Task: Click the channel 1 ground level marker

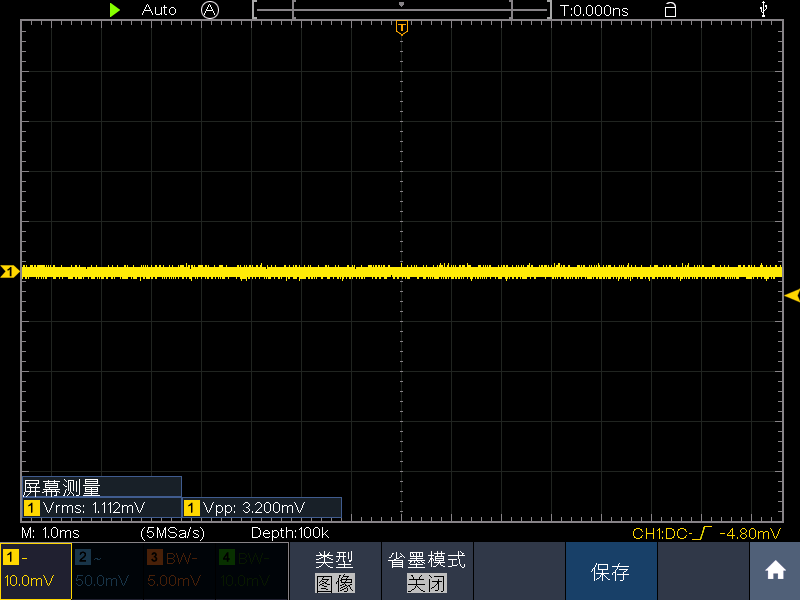Action: pos(10,271)
